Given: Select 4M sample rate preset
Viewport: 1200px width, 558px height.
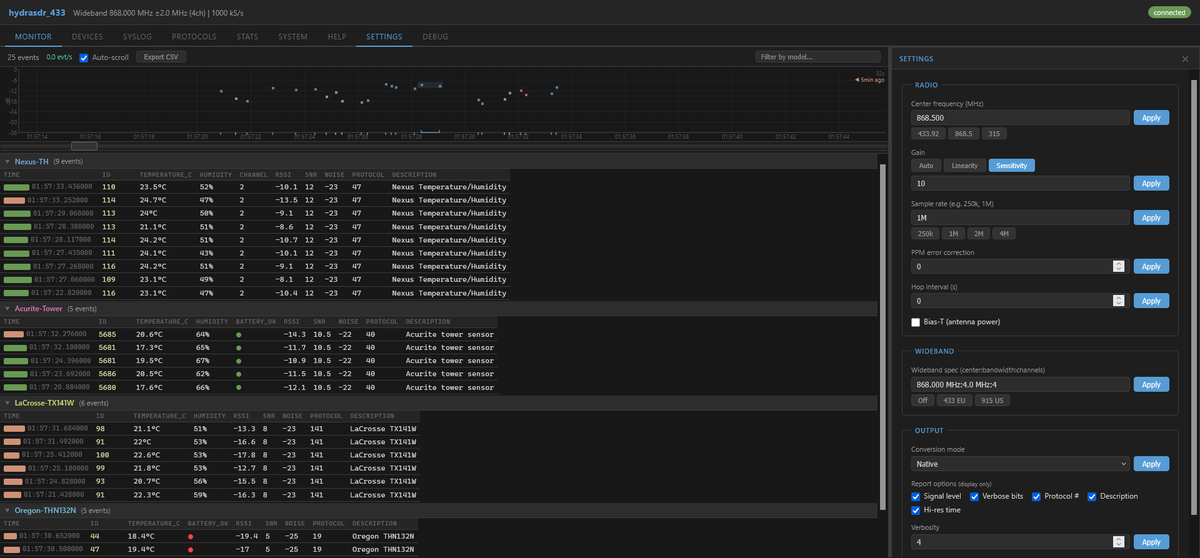Looking at the screenshot, I should tap(1004, 233).
